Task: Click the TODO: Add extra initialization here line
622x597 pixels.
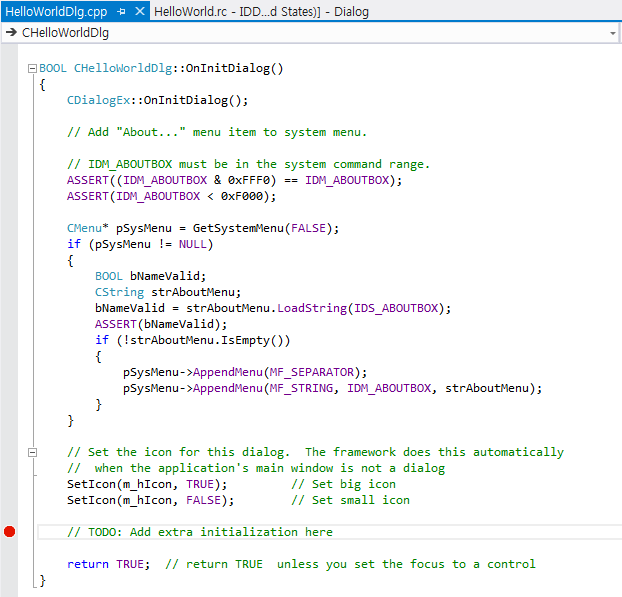Action: [200, 532]
